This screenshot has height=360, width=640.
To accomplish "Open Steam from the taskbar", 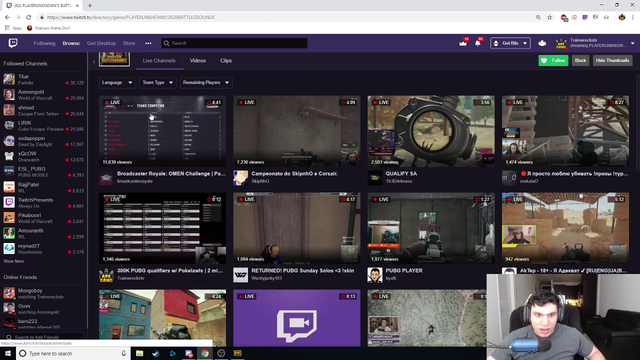I will (x=156, y=353).
